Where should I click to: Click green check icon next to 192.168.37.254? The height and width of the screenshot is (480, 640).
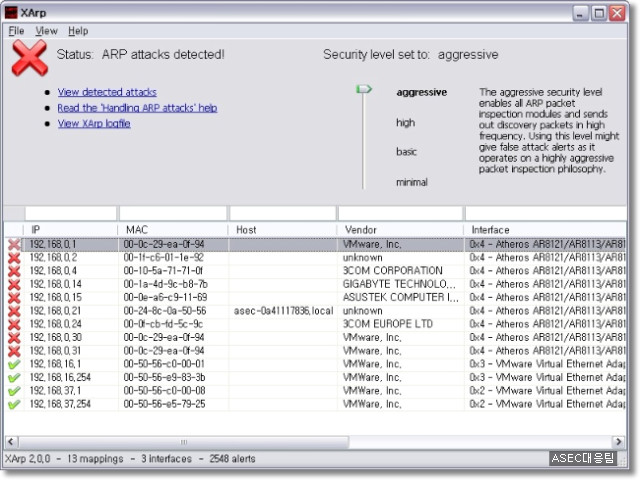tap(14, 405)
